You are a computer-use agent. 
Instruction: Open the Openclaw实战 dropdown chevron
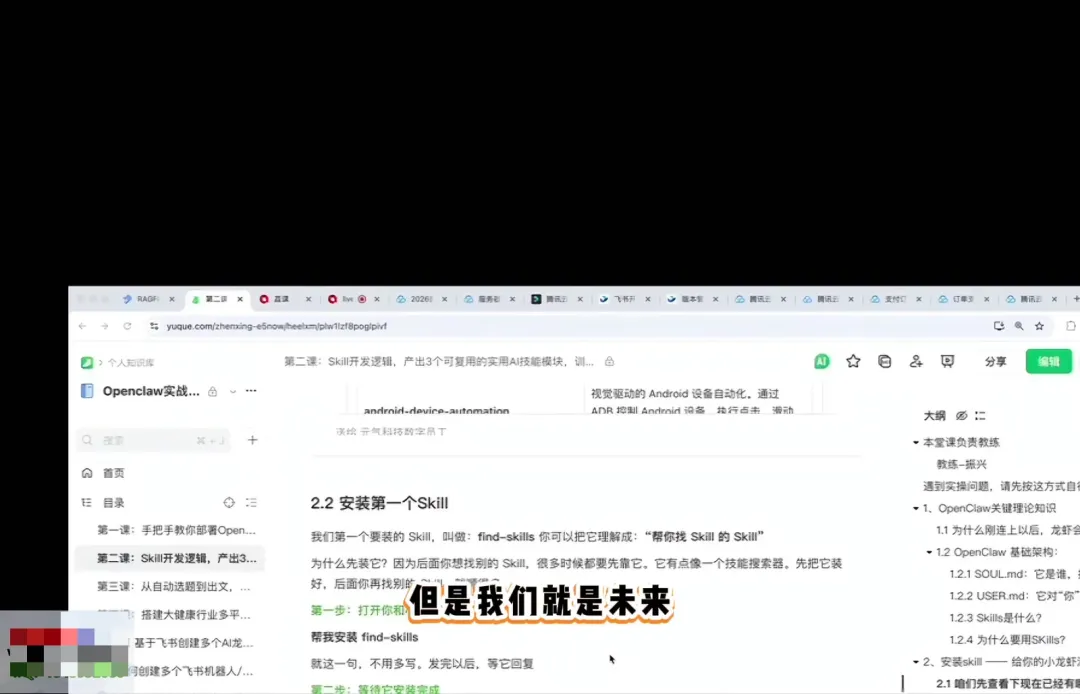tap(233, 392)
